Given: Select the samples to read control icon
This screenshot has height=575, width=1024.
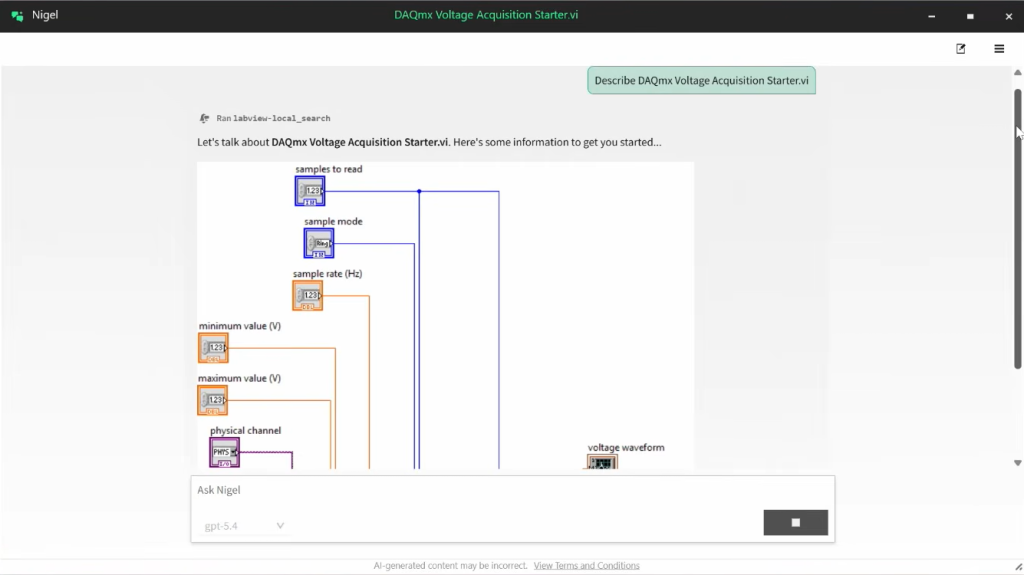Looking at the screenshot, I should click(310, 191).
